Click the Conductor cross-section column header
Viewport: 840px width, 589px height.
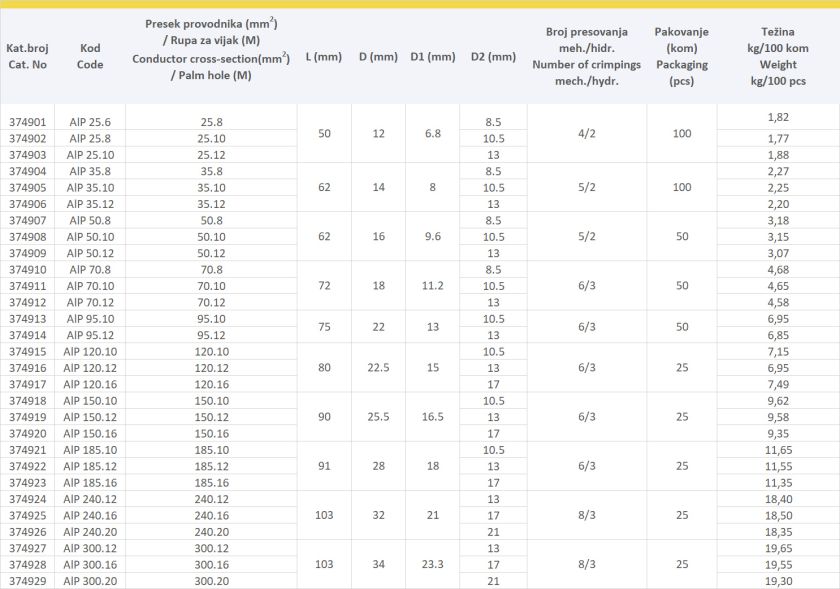(x=211, y=49)
